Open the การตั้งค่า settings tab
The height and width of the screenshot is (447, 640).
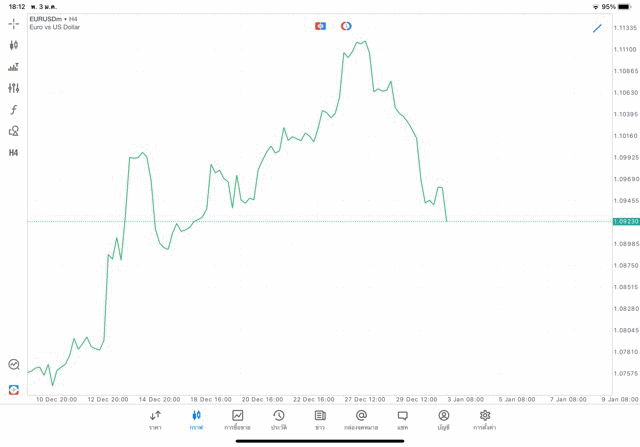(485, 419)
